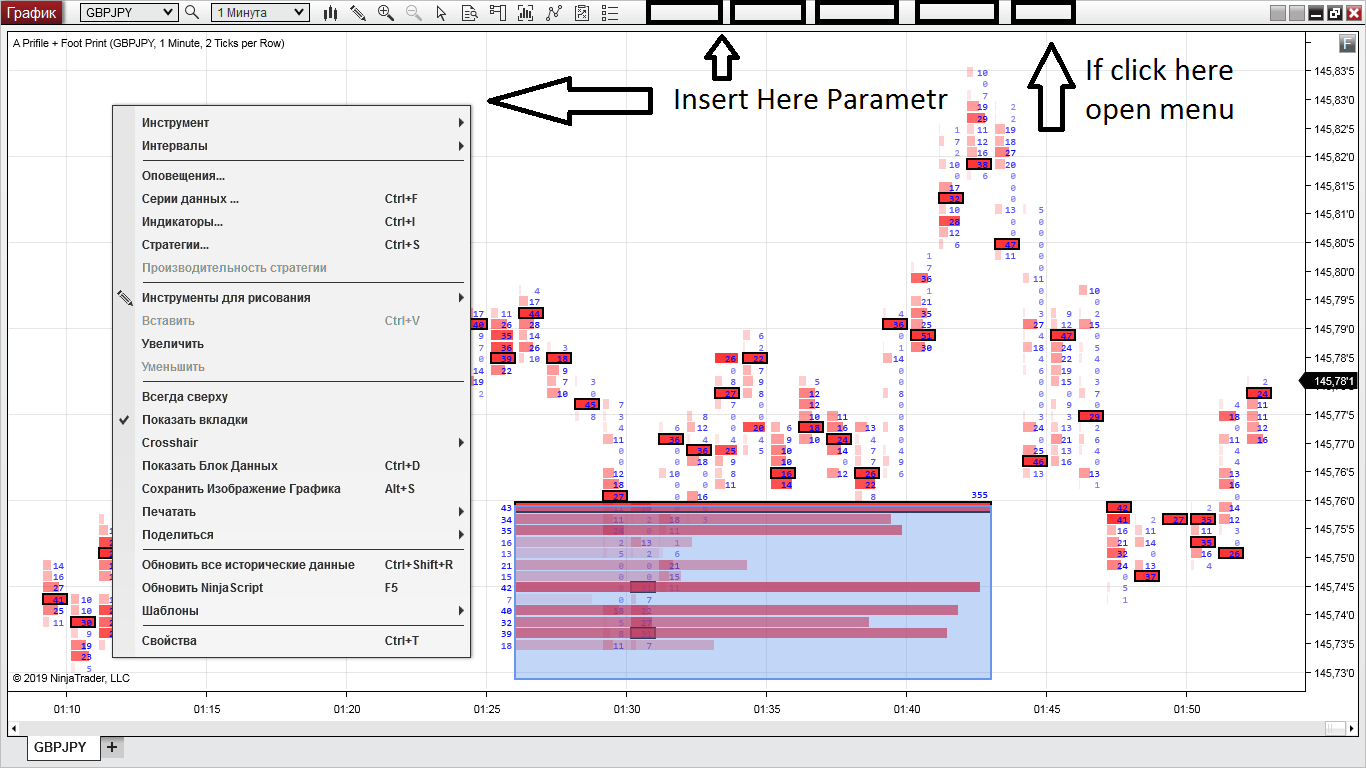
Task: Select Увеличить in context menu
Action: 291,344
